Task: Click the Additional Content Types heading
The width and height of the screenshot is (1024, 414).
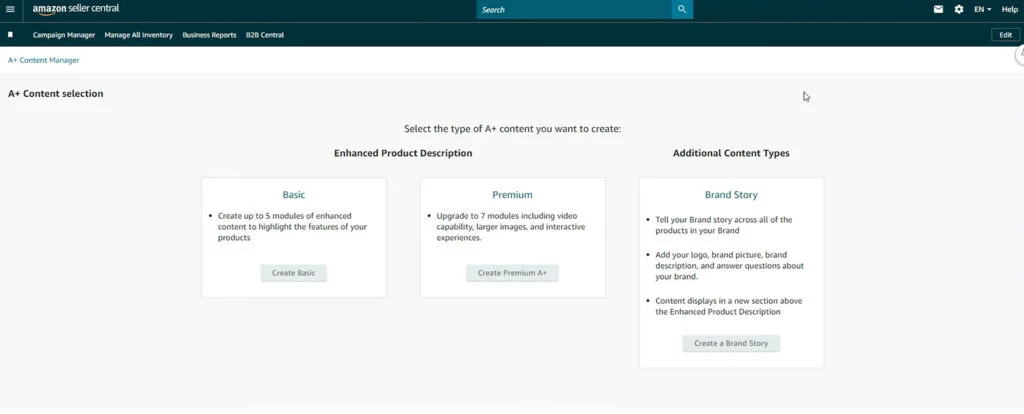Action: [x=731, y=153]
